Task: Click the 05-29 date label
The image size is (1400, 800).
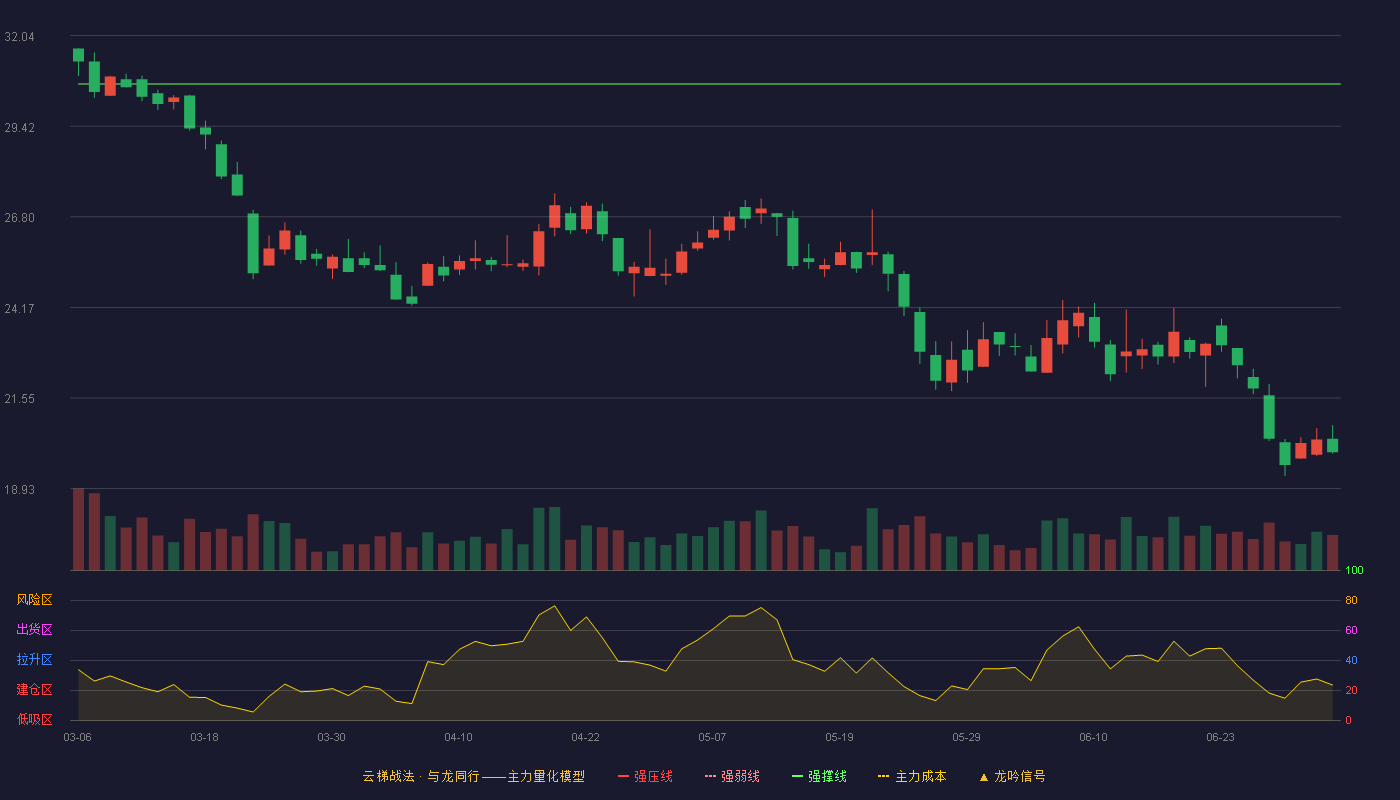Action: 966,737
